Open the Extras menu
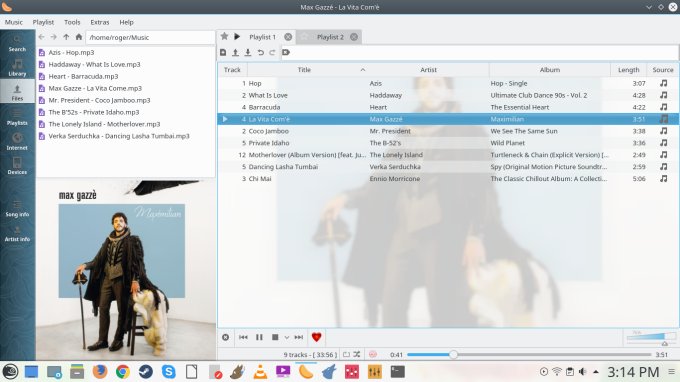680x382 pixels. click(x=100, y=22)
